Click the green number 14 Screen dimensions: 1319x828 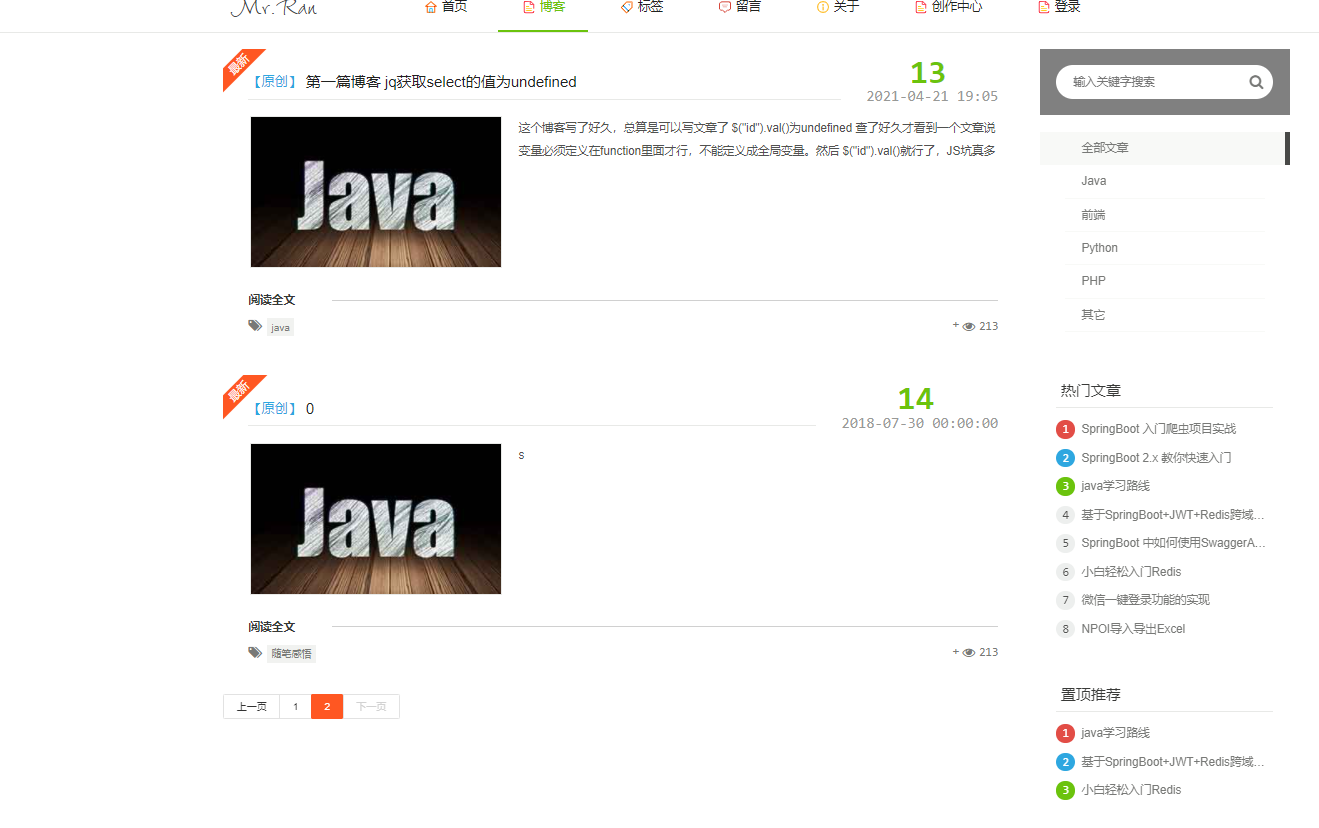point(915,399)
